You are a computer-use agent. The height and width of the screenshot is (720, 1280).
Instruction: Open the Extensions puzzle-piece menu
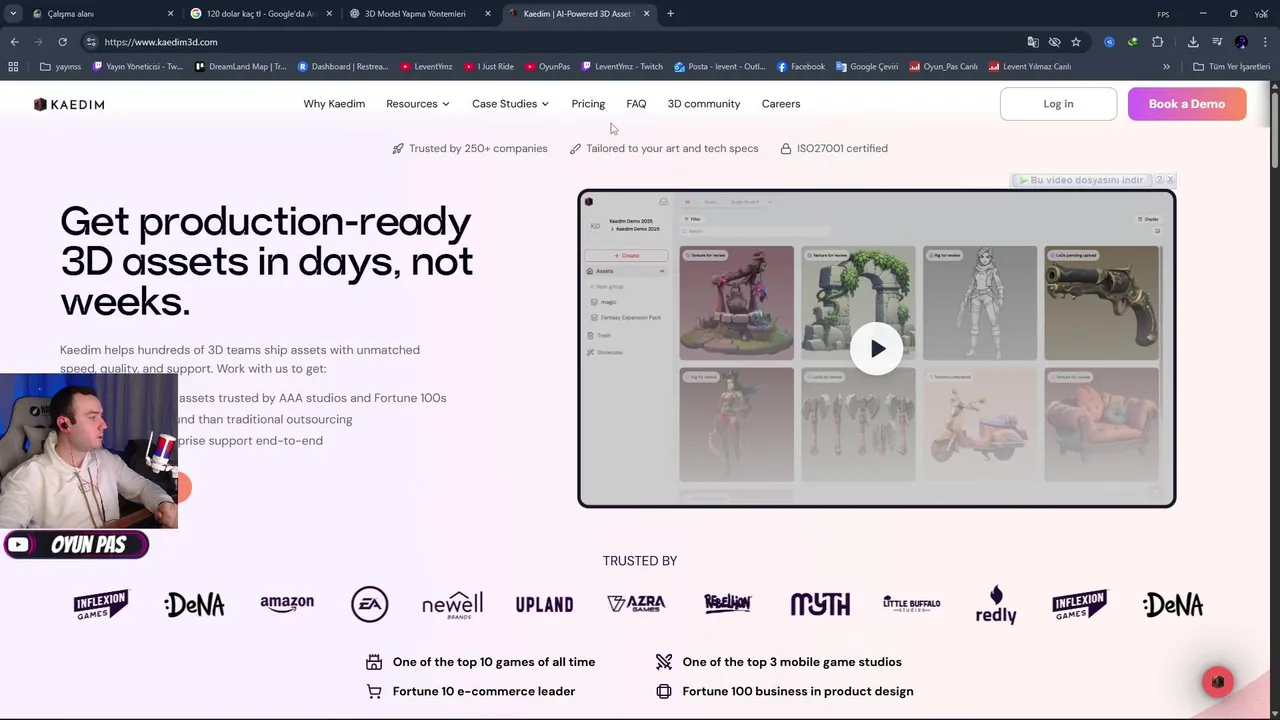pos(1157,42)
